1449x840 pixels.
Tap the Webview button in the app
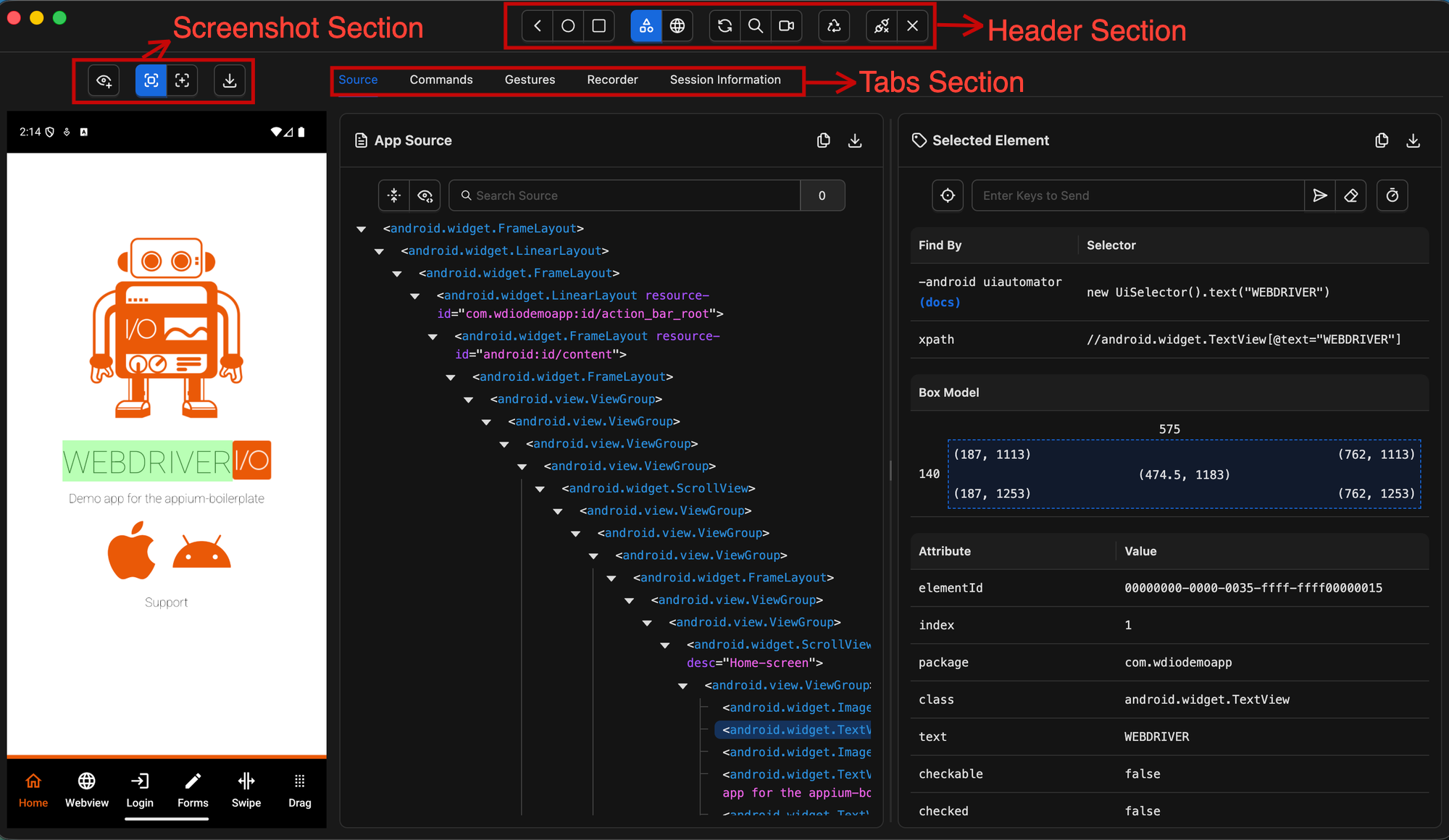point(87,789)
